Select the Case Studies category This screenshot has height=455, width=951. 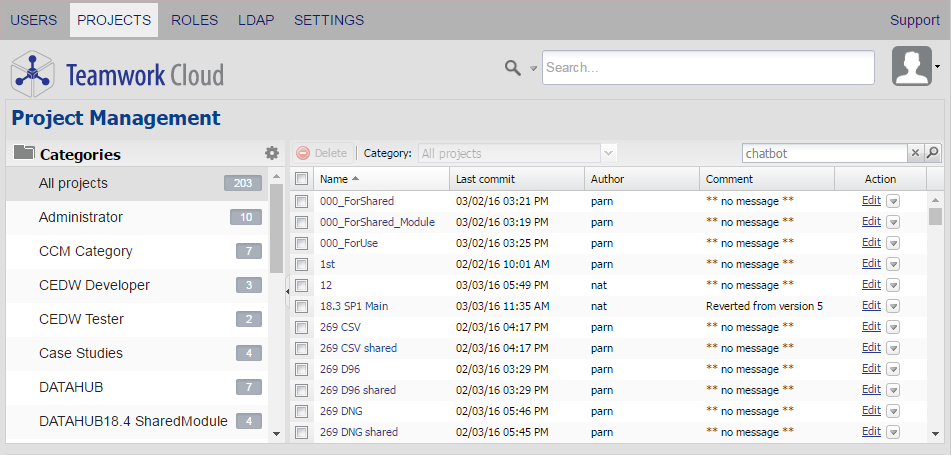click(x=137, y=354)
